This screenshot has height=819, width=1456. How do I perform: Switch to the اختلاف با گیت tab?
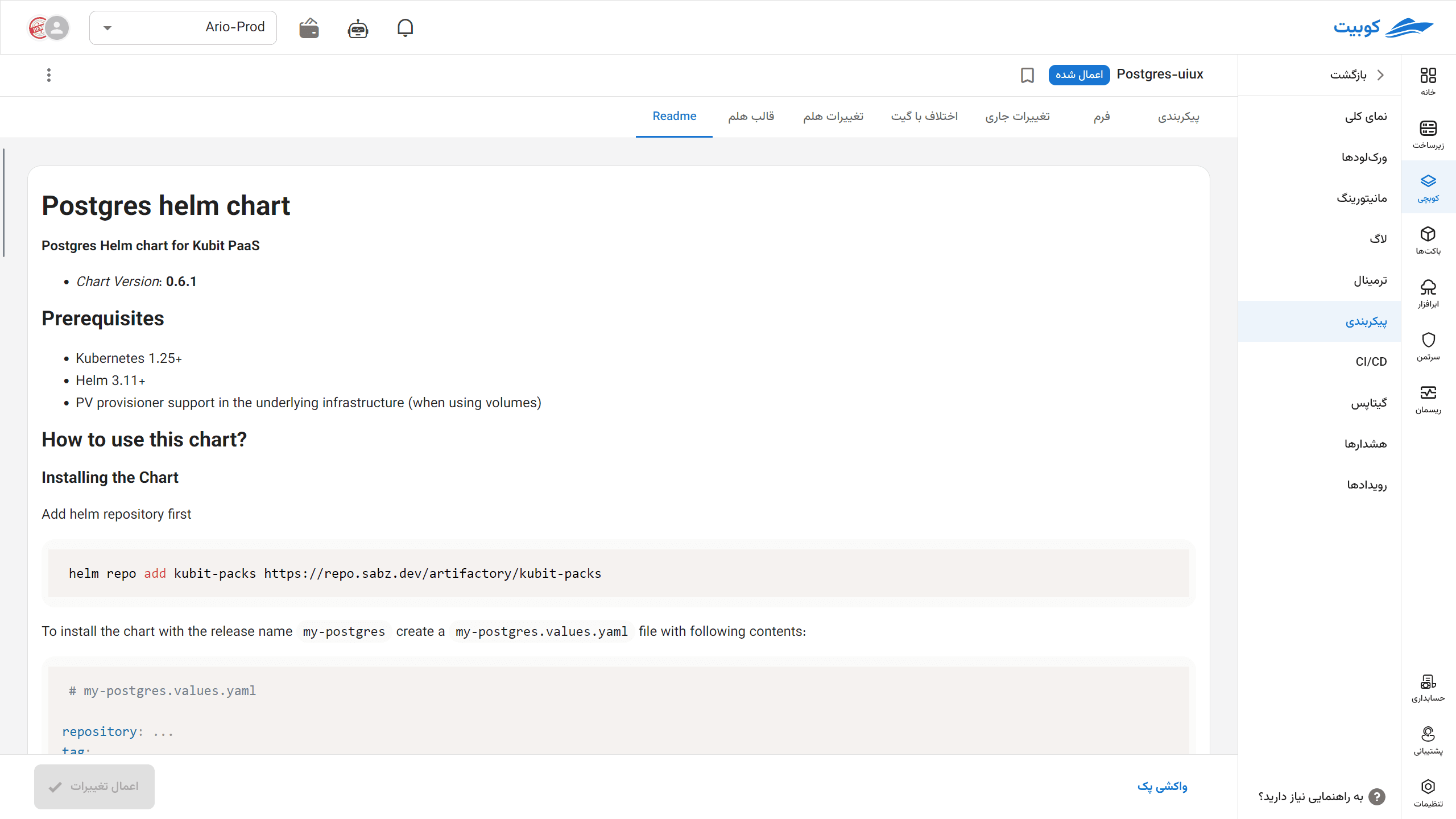pos(924,116)
